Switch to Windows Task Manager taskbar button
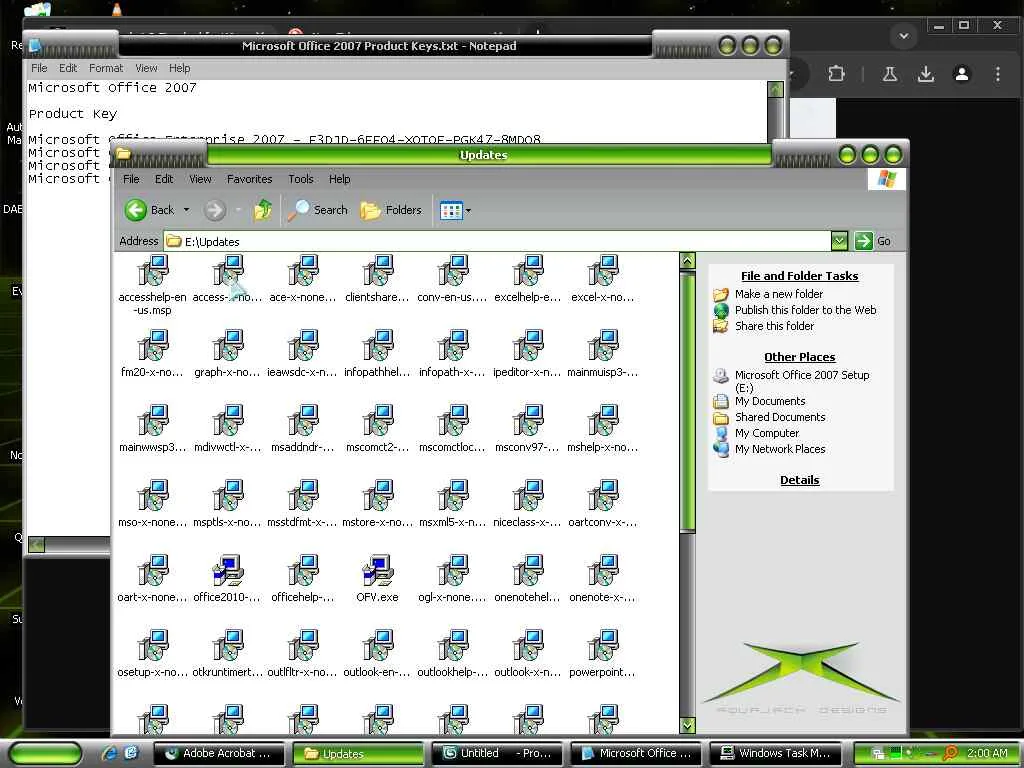The height and width of the screenshot is (768, 1024). coord(775,753)
